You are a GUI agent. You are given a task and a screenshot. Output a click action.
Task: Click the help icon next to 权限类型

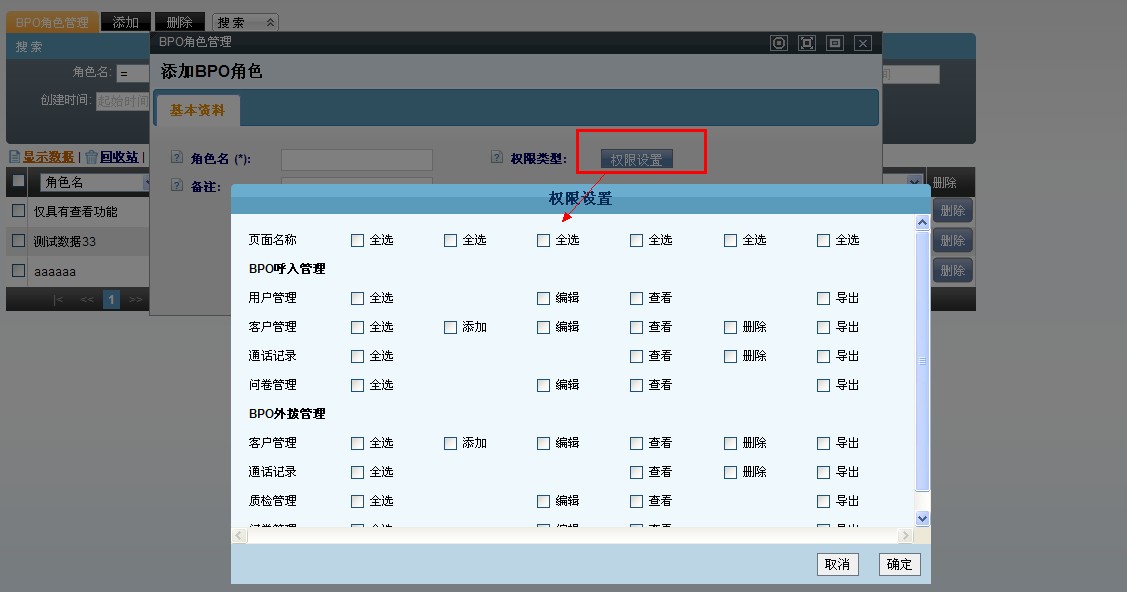497,158
